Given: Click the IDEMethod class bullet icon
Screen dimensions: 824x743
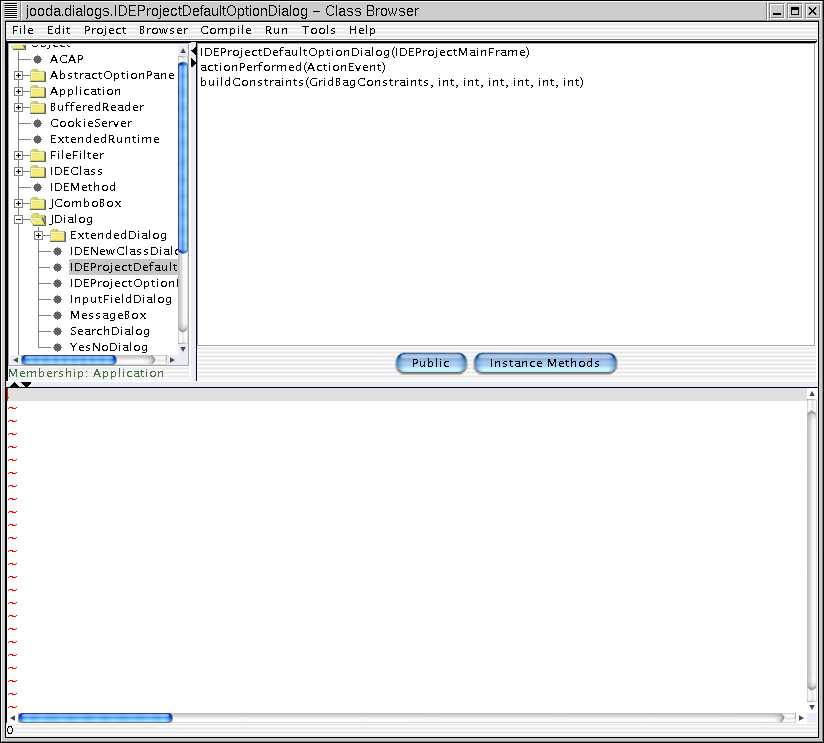Looking at the screenshot, I should point(37,188).
